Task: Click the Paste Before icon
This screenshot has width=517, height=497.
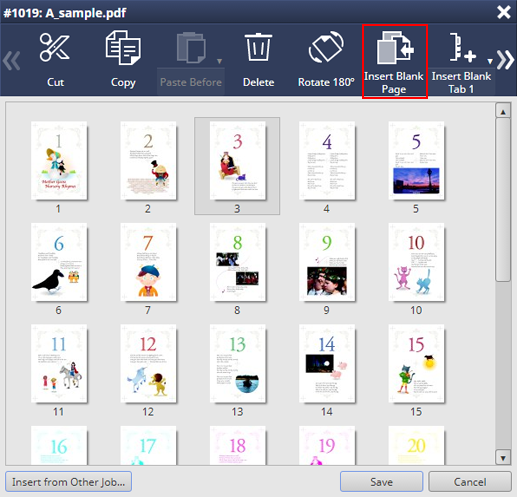Action: (191, 48)
